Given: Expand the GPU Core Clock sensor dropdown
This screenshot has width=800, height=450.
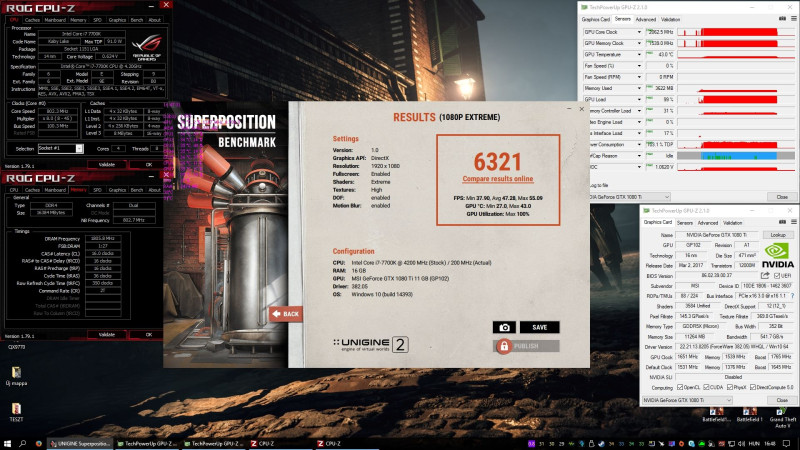Looking at the screenshot, I should coord(639,32).
